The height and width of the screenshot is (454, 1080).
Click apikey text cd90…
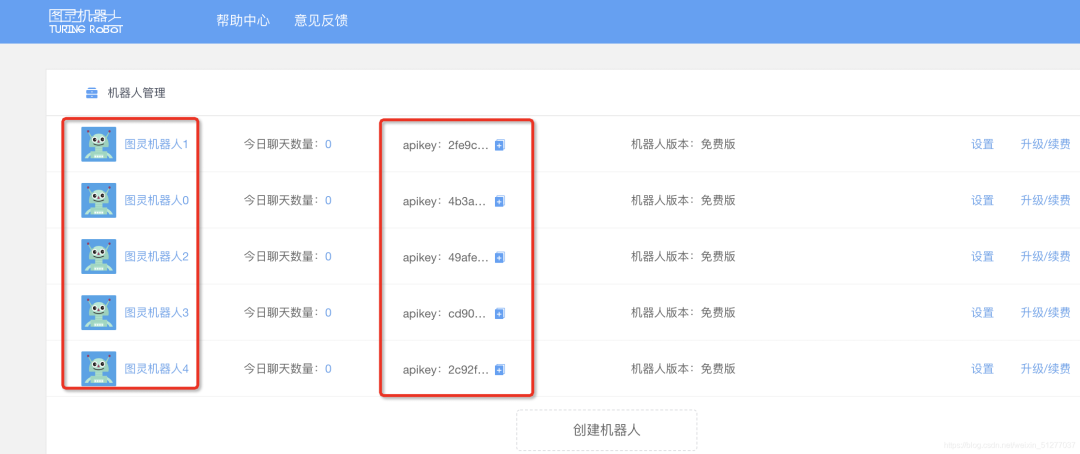pyautogui.click(x=467, y=313)
